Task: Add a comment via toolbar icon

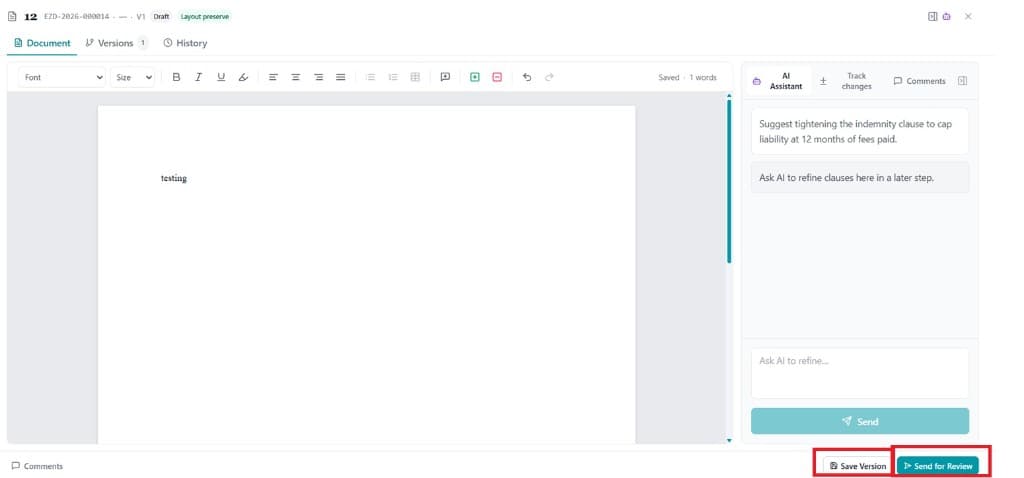Action: click(x=445, y=77)
